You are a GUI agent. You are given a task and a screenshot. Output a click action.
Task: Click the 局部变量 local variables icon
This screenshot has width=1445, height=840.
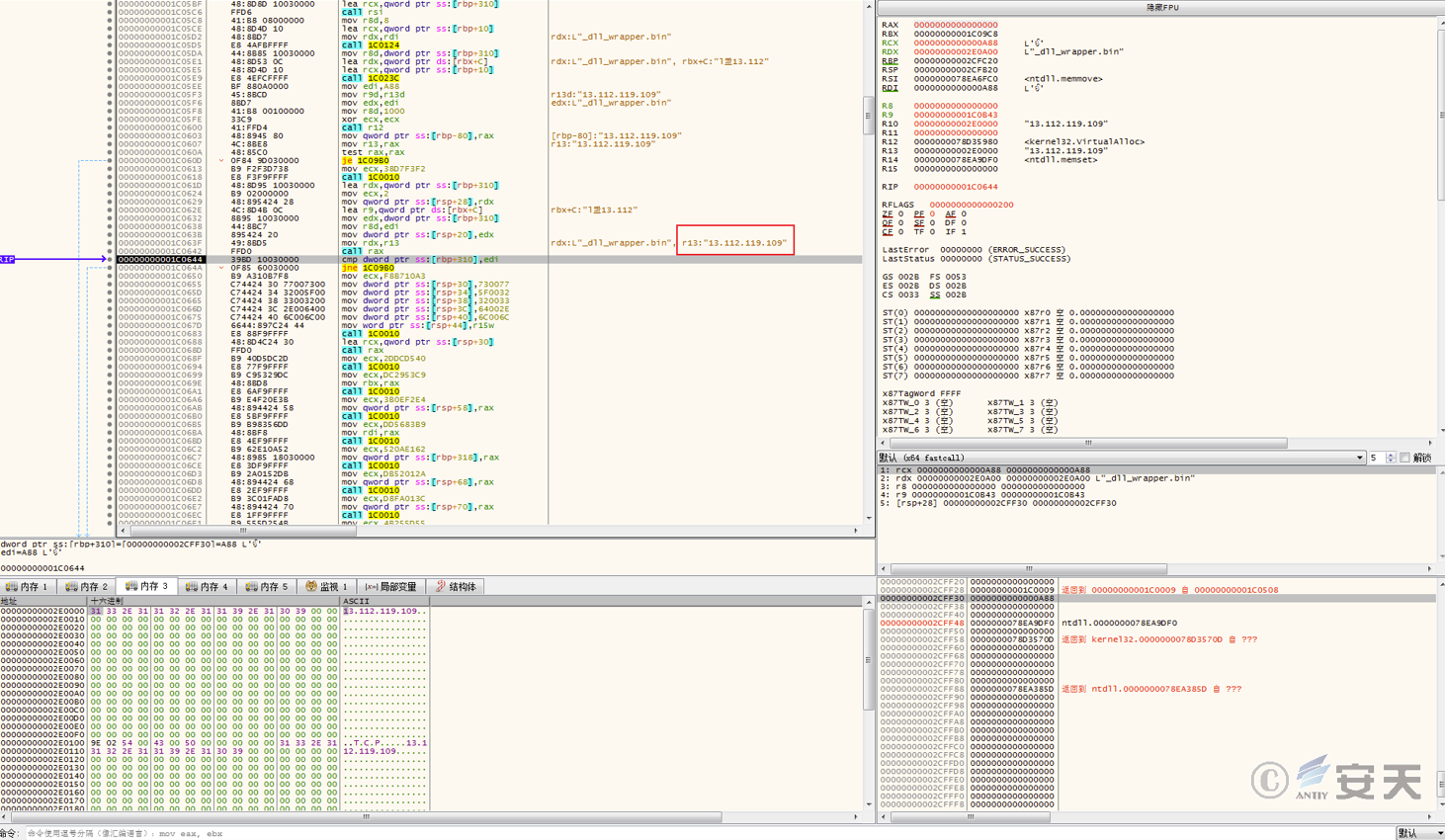pos(372,587)
